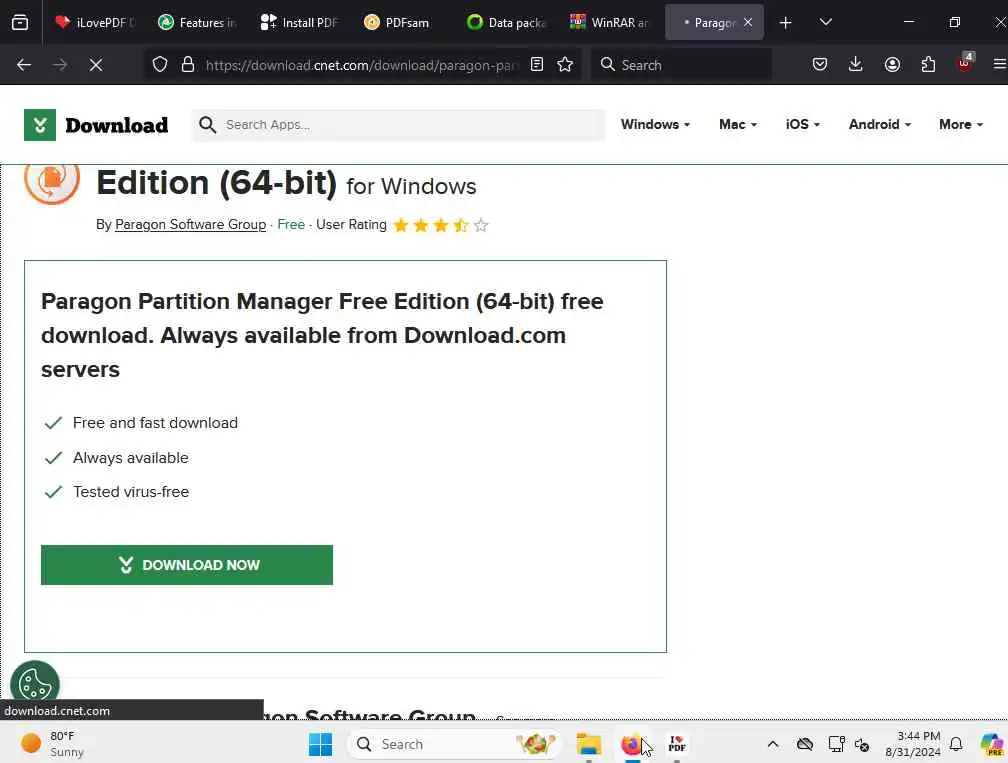The height and width of the screenshot is (763, 1008).
Task: Stop loading the page
Action: [96, 64]
